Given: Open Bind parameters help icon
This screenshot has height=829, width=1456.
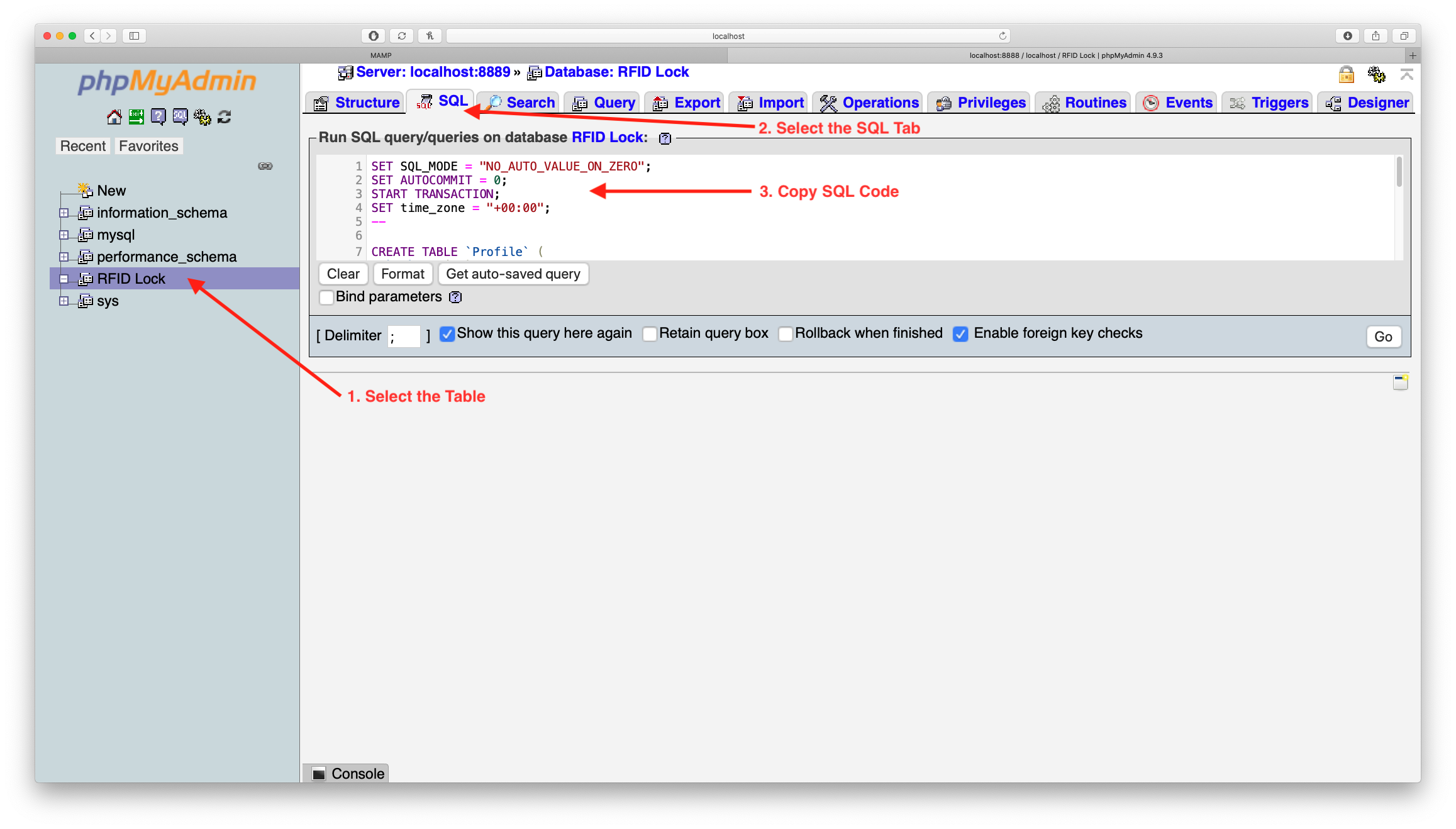Looking at the screenshot, I should click(x=455, y=297).
